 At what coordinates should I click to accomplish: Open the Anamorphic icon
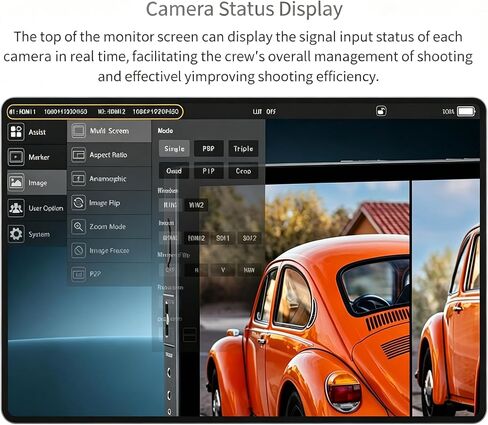point(79,179)
